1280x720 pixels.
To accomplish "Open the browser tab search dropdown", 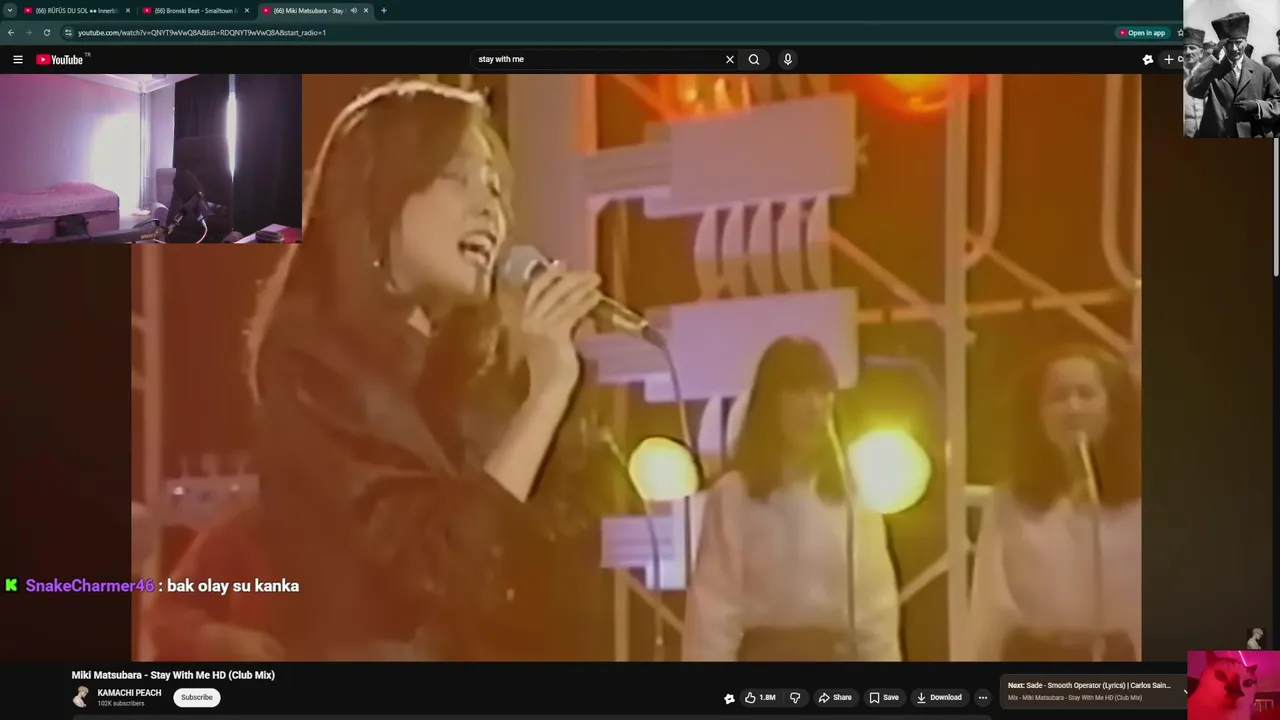I will pyautogui.click(x=10, y=10).
